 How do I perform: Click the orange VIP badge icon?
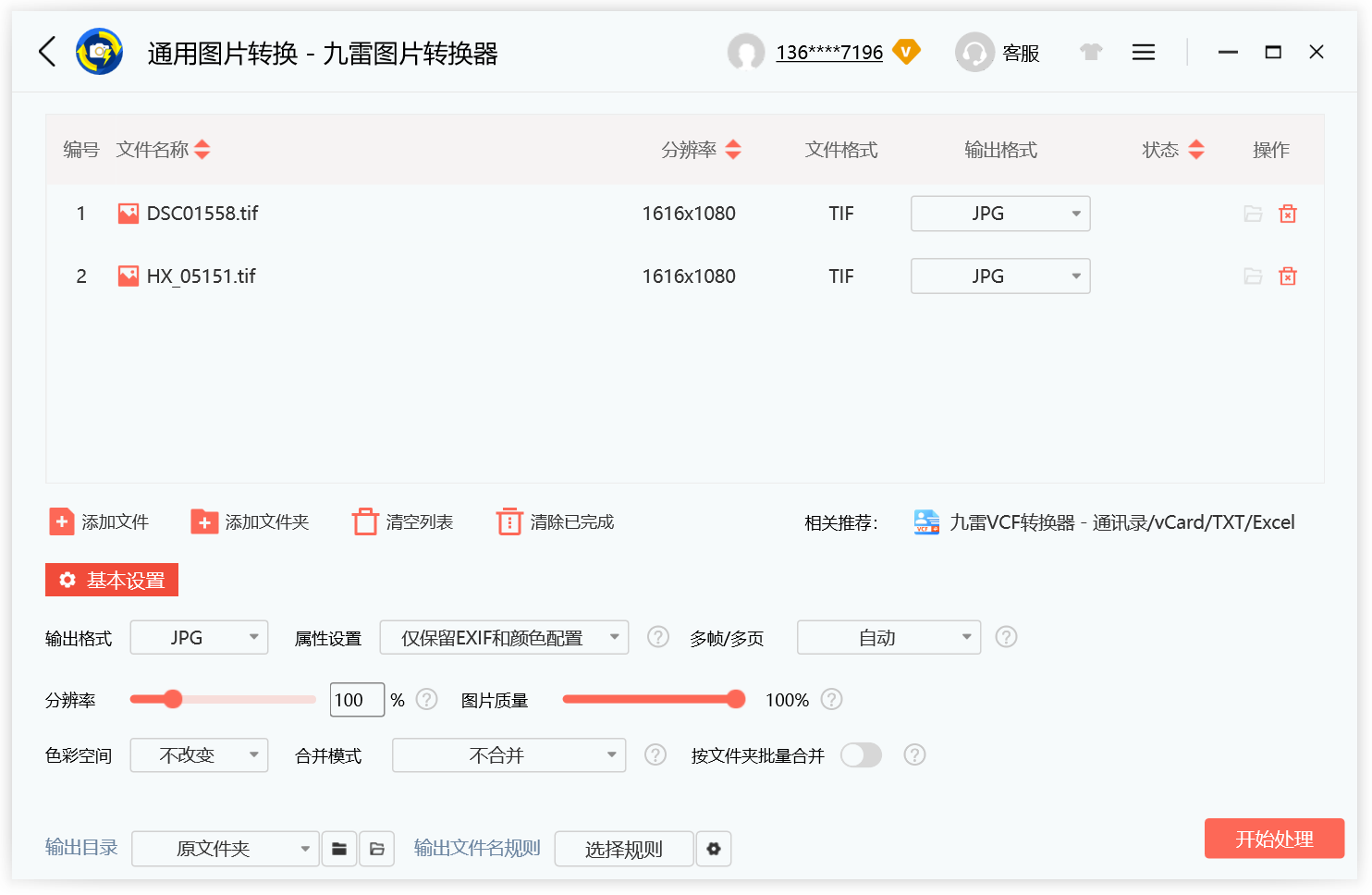pyautogui.click(x=906, y=52)
